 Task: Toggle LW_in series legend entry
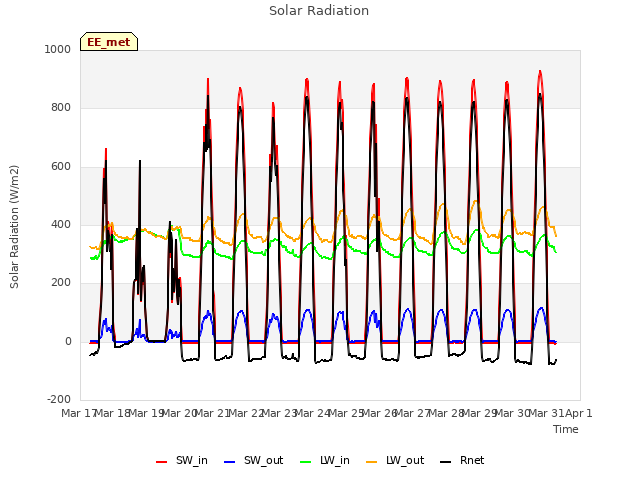(x=325, y=460)
